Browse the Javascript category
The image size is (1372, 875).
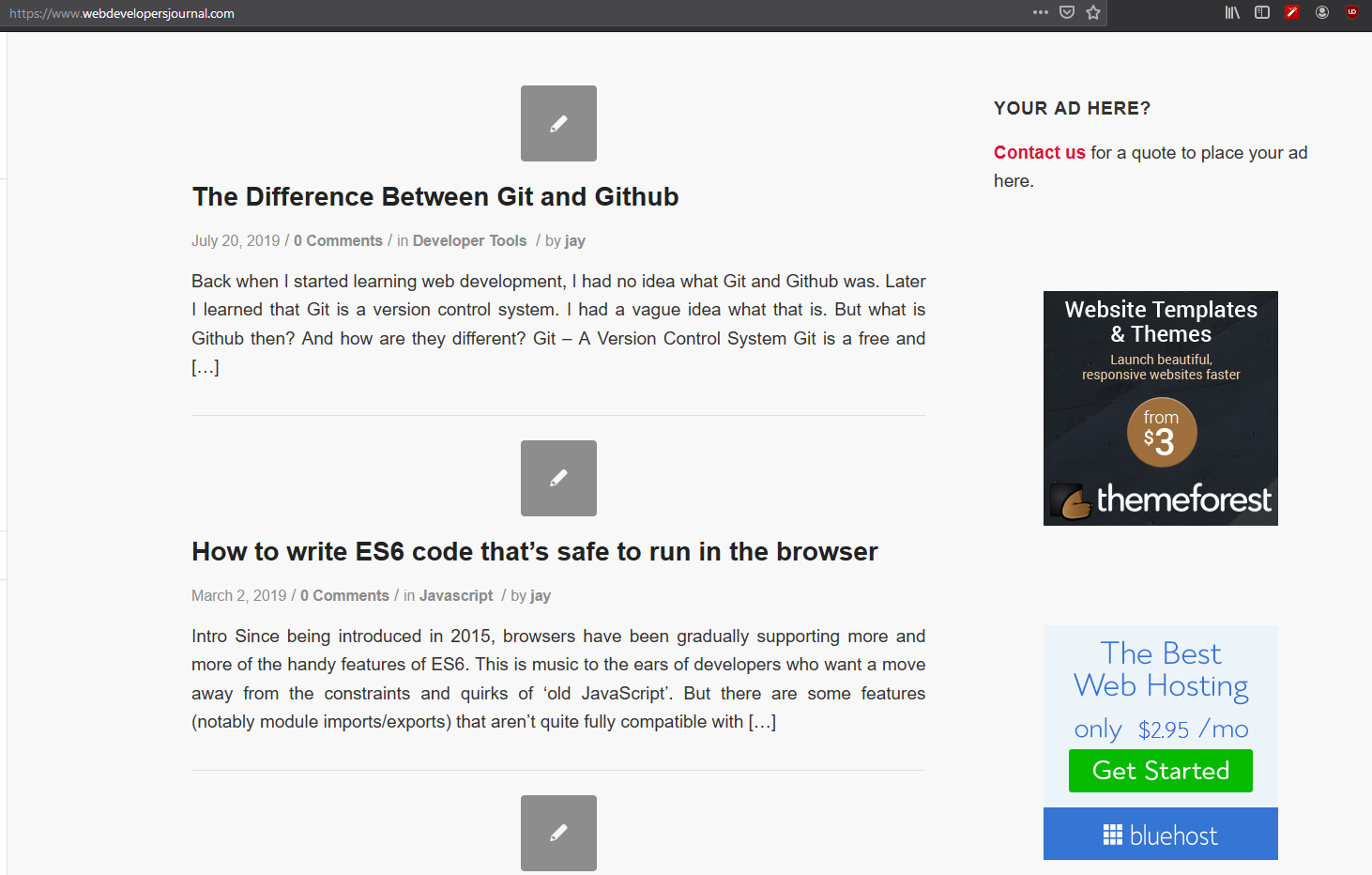455,595
